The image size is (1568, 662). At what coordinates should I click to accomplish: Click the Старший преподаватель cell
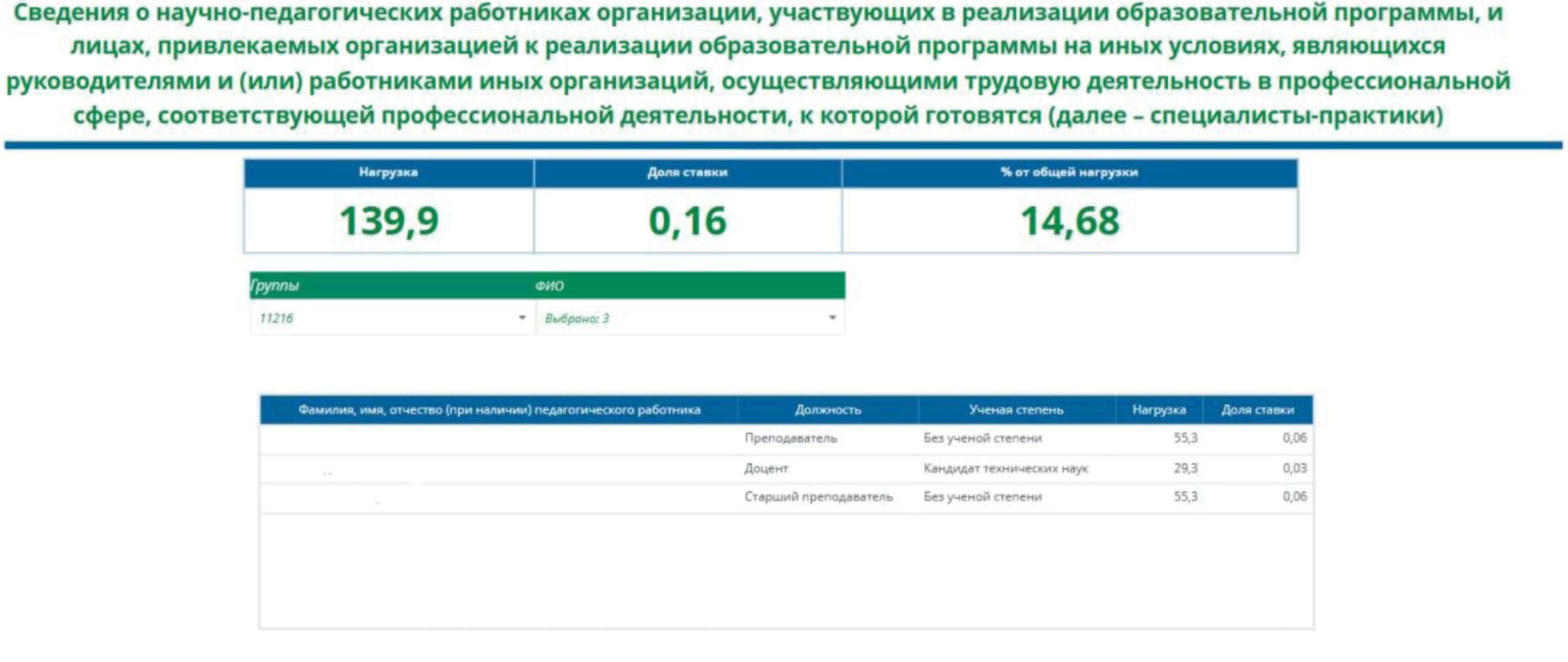click(x=819, y=497)
